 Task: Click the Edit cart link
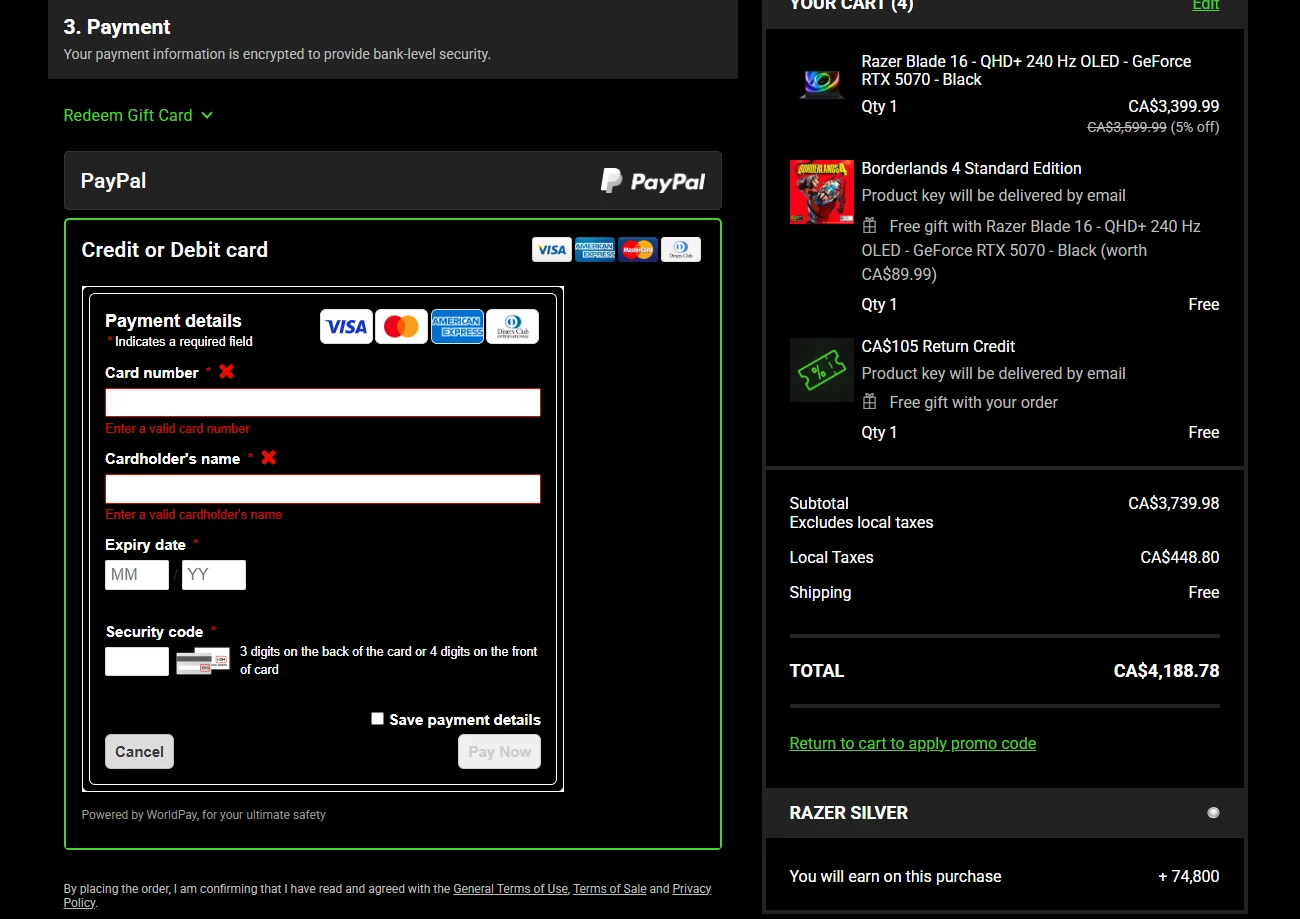(x=1206, y=5)
